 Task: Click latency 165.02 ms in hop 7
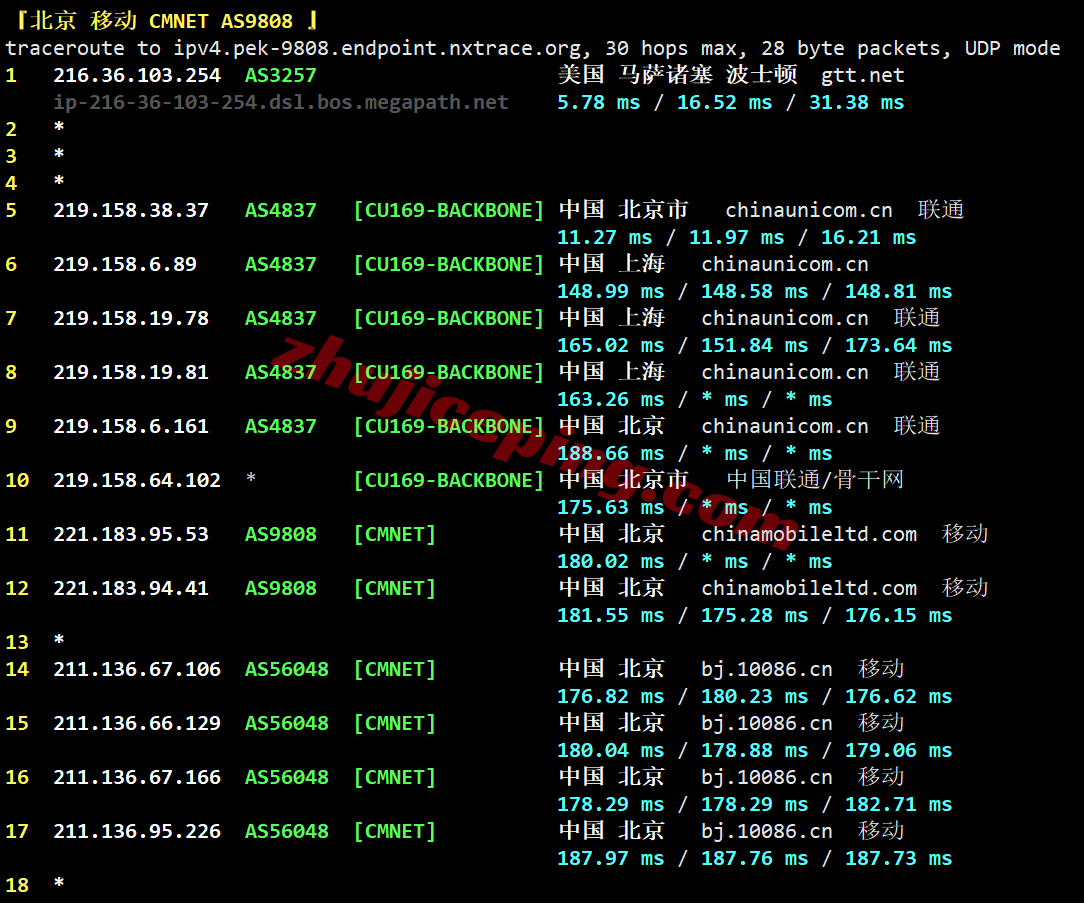610,345
